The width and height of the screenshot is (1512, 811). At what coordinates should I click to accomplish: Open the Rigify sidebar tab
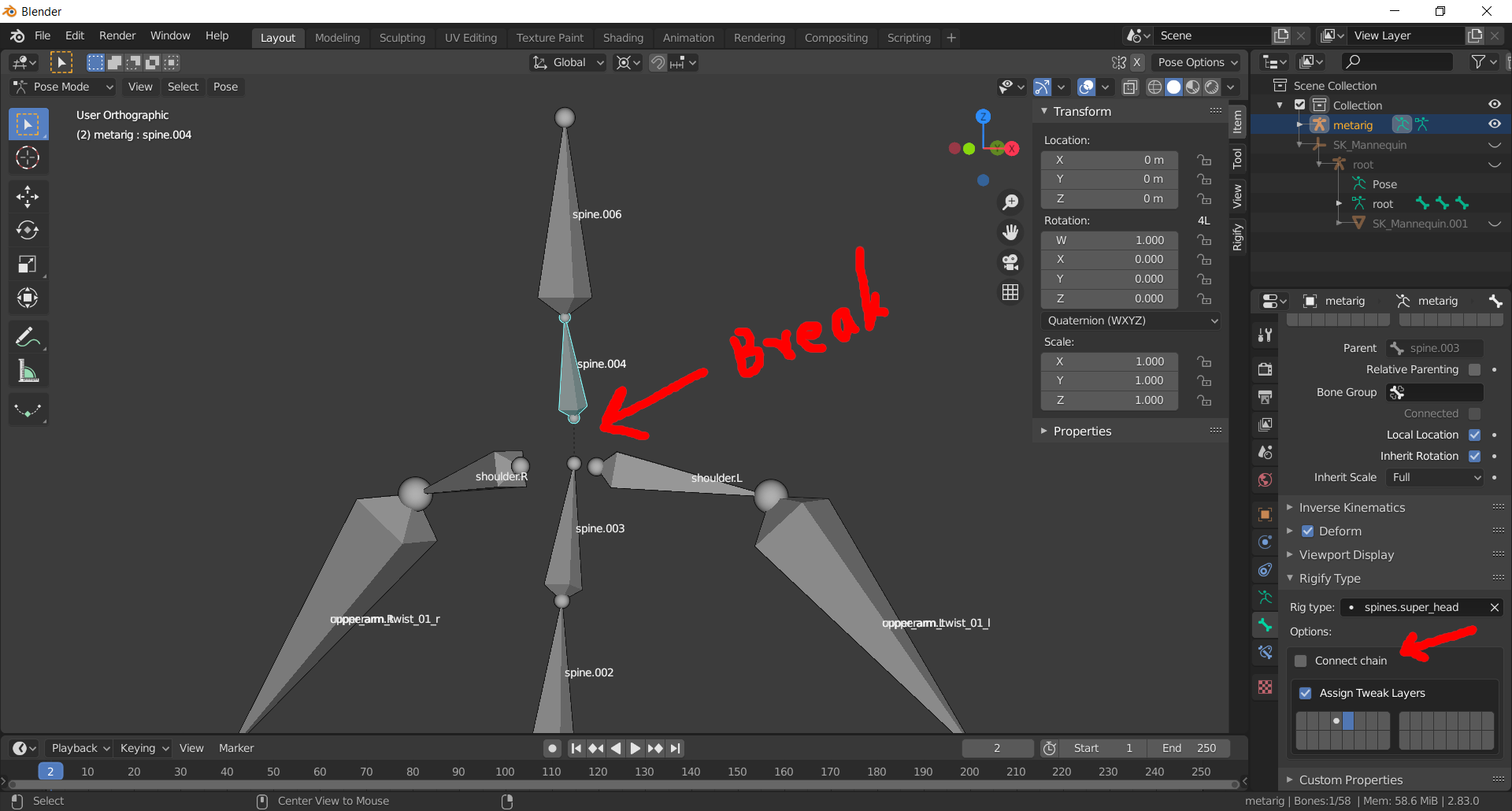pyautogui.click(x=1237, y=237)
